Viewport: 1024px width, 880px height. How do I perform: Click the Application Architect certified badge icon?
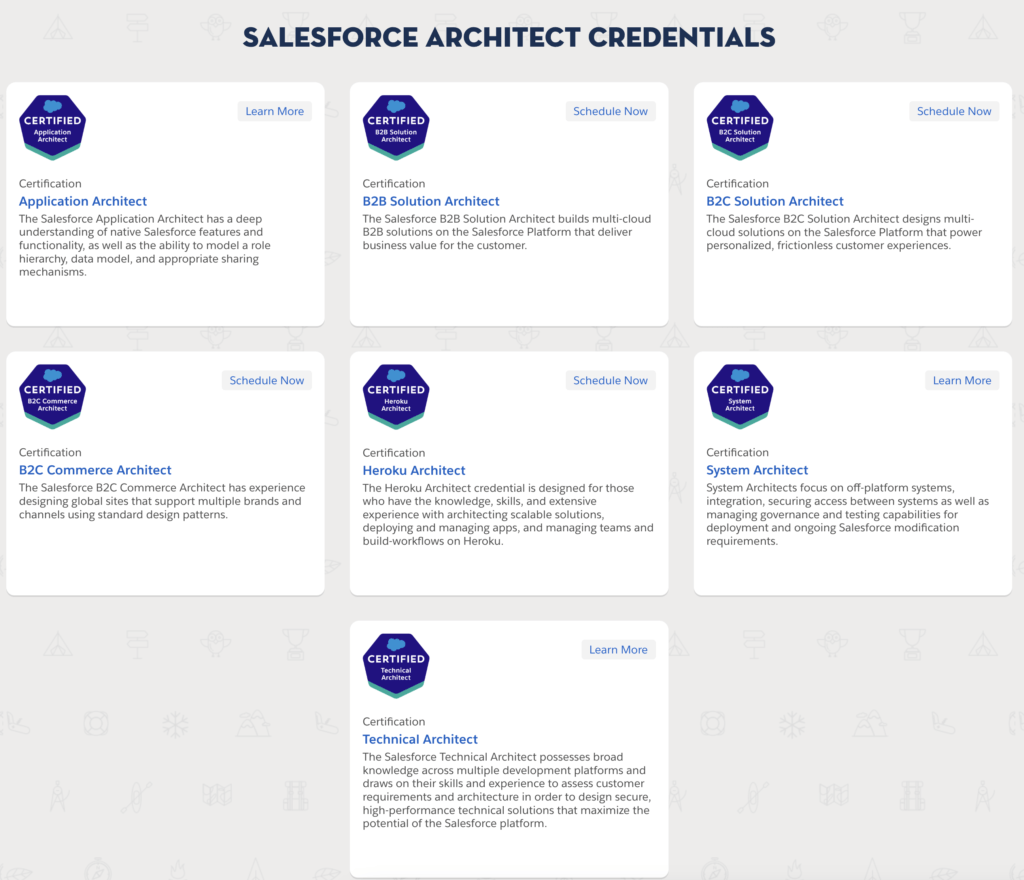52,127
